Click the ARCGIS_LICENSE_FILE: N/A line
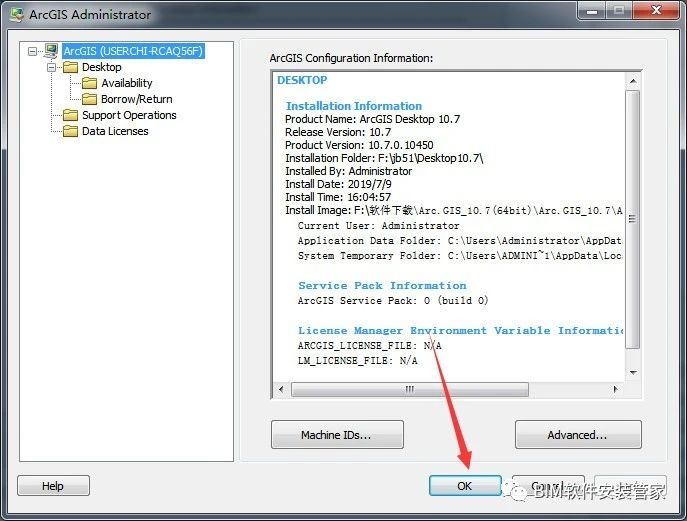Screen dimensions: 687x521 click(x=370, y=346)
